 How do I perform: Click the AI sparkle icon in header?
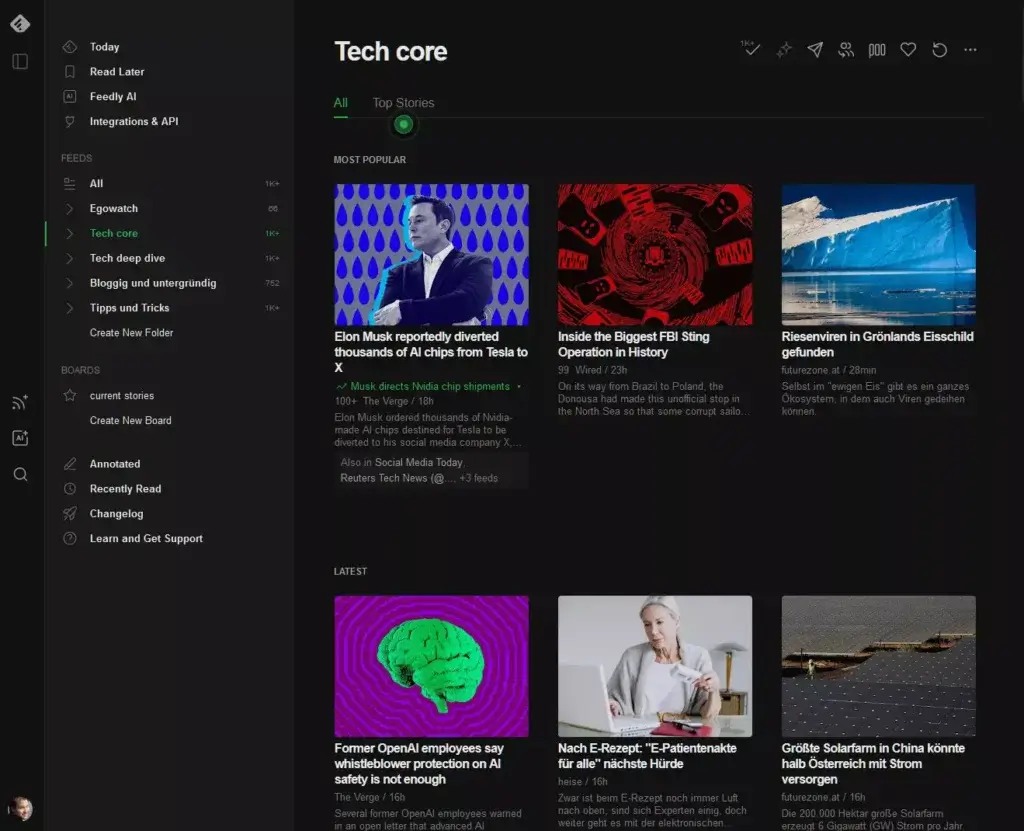784,50
